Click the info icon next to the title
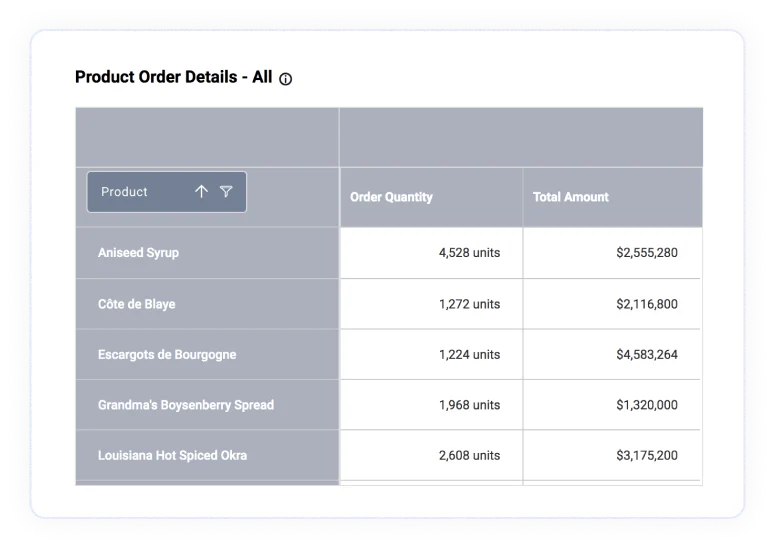The width and height of the screenshot is (773, 547). [285, 79]
